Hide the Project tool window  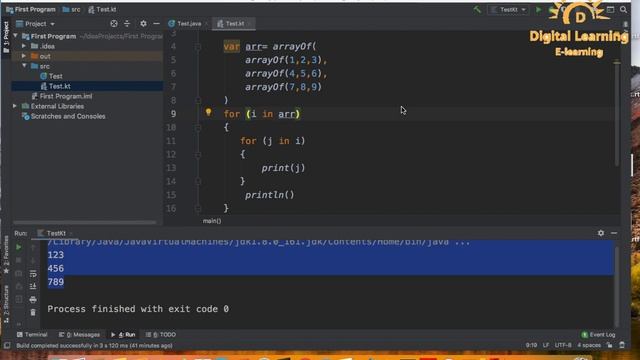tap(156, 24)
